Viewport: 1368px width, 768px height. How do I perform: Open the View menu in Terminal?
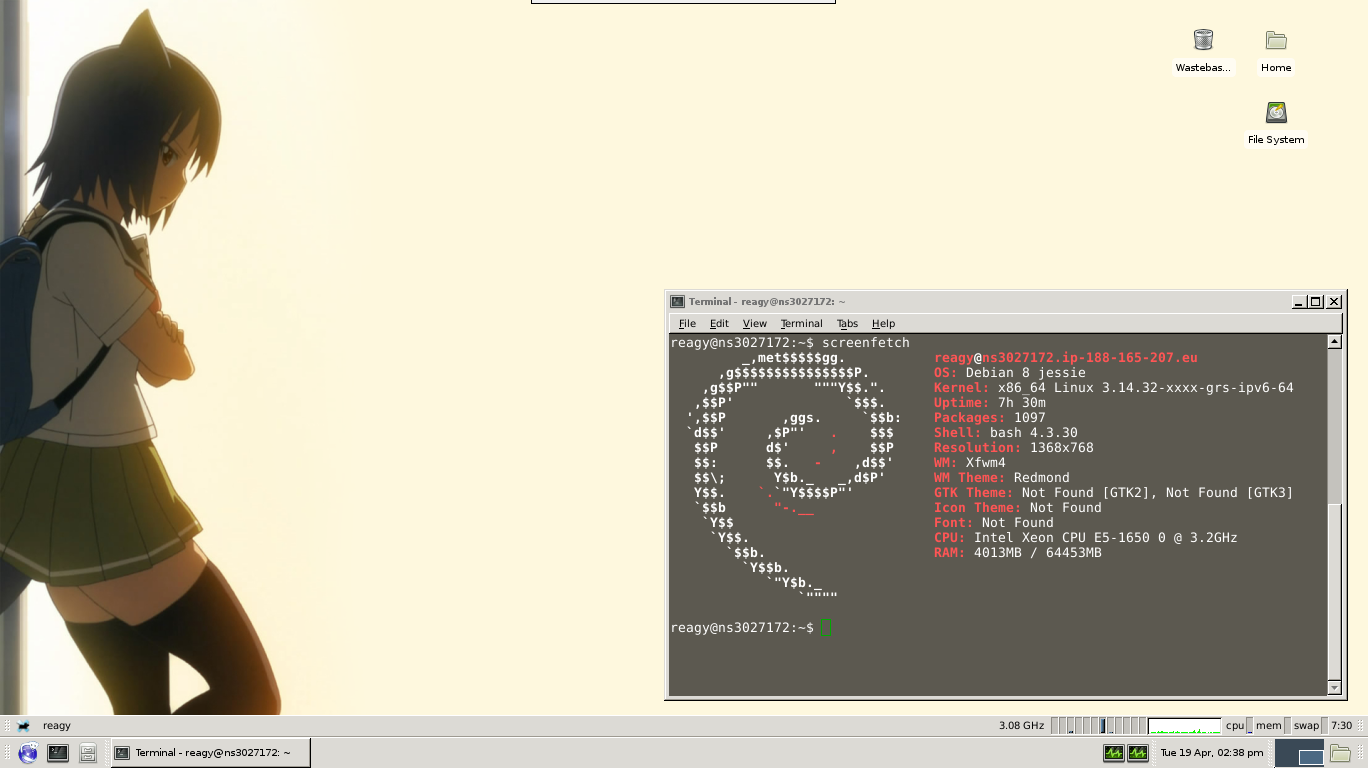pos(754,323)
